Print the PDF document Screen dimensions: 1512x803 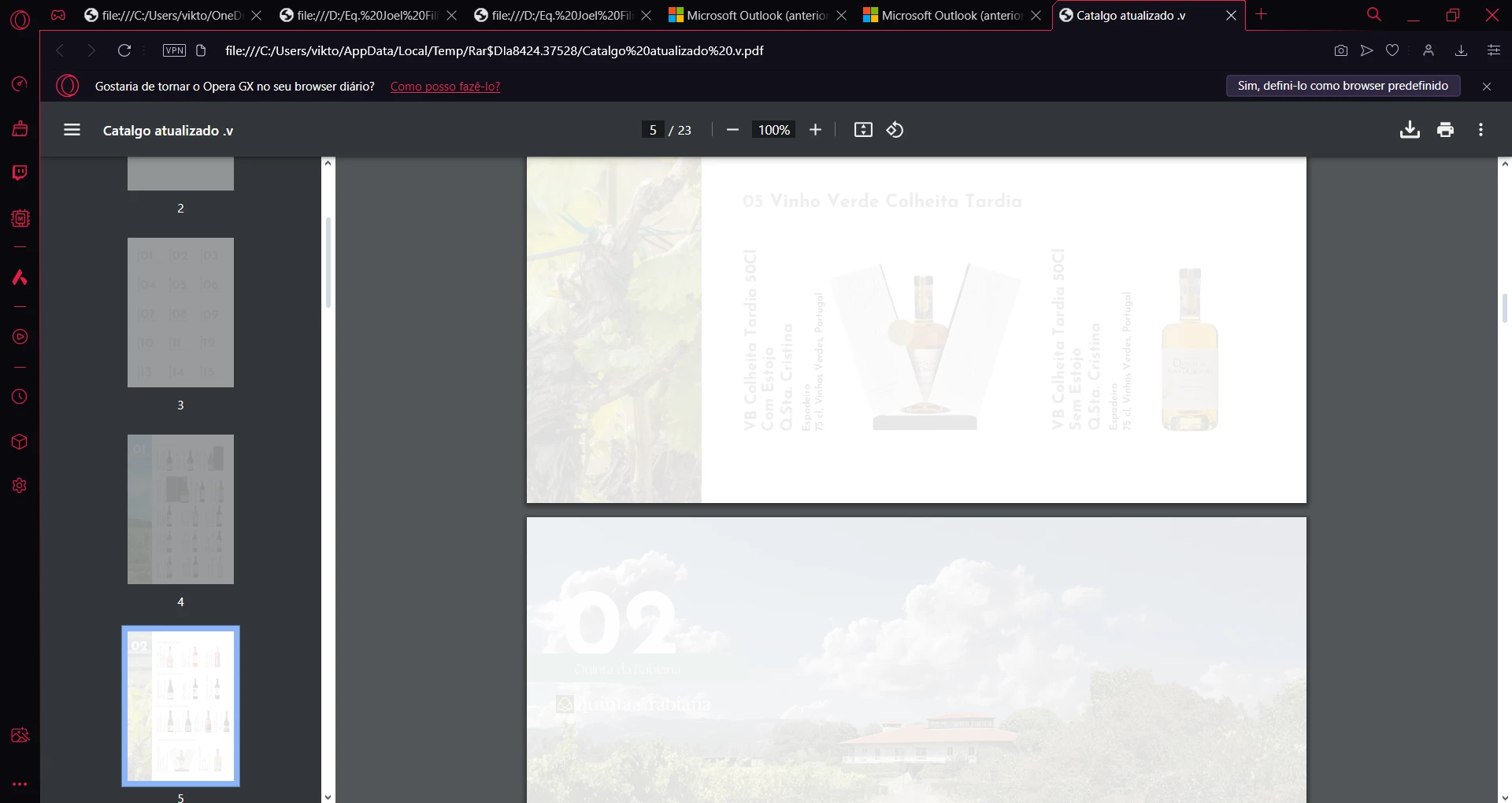[x=1445, y=130]
